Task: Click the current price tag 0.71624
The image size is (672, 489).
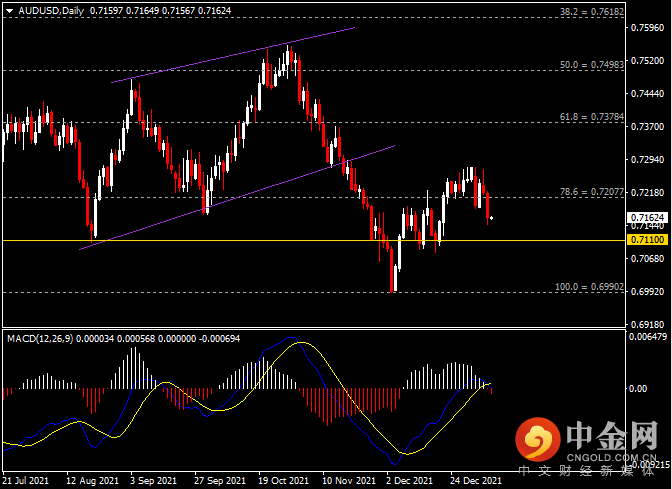Action: (648, 217)
